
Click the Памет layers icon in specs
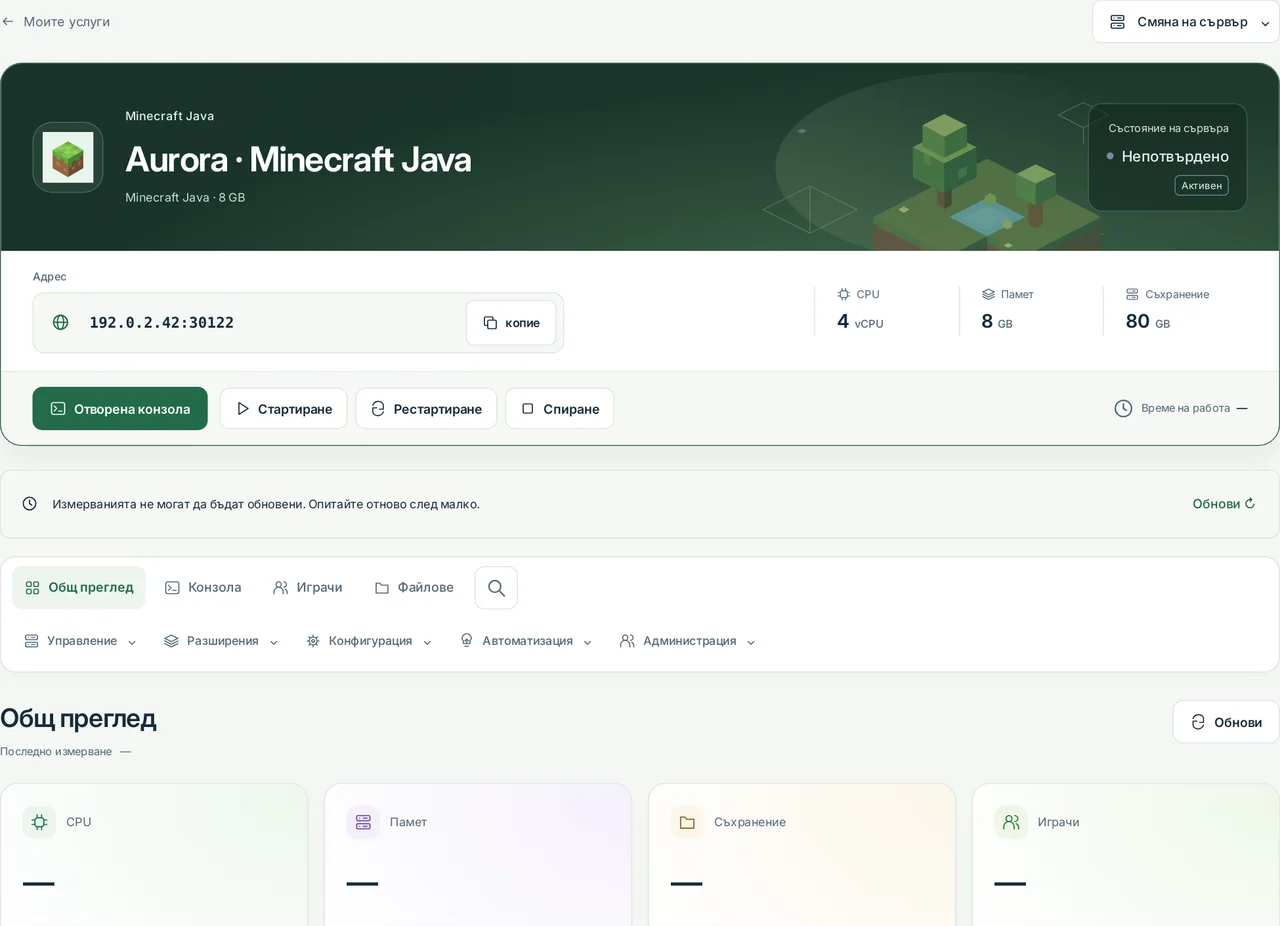[988, 294]
